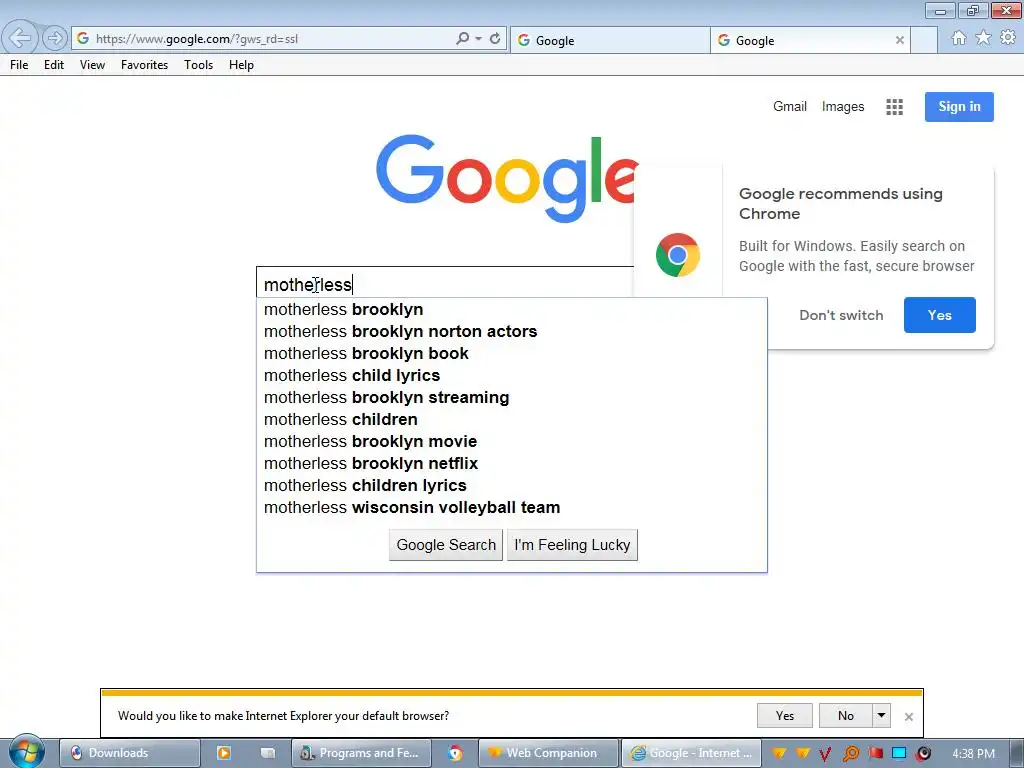Open Programs and Features taskbar item

361,753
